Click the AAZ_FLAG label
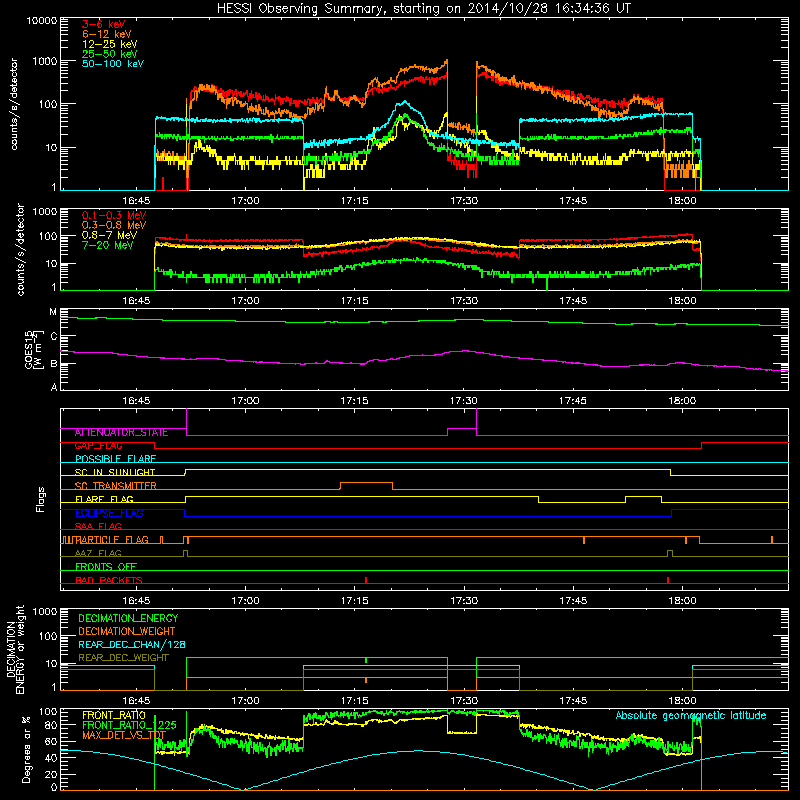The height and width of the screenshot is (800, 800). [x=98, y=554]
